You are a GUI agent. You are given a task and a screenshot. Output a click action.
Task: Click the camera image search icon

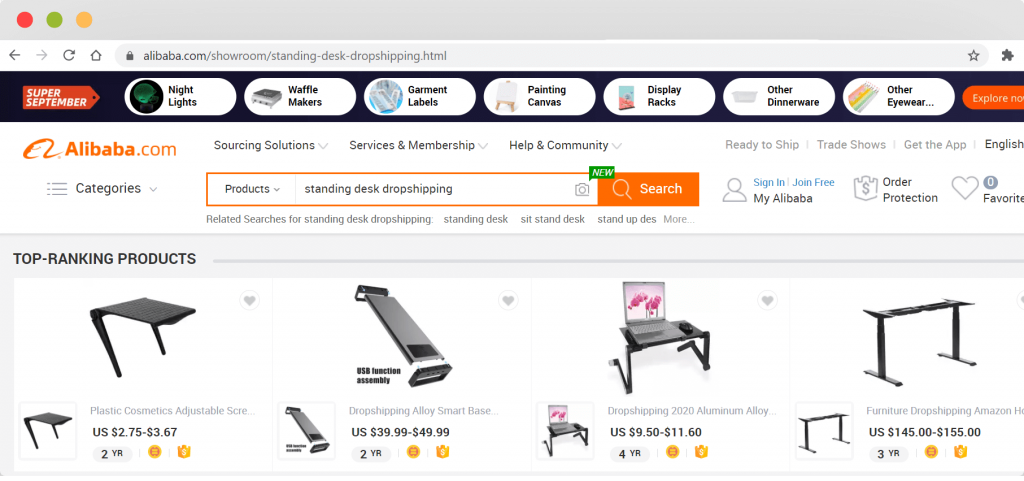point(582,189)
